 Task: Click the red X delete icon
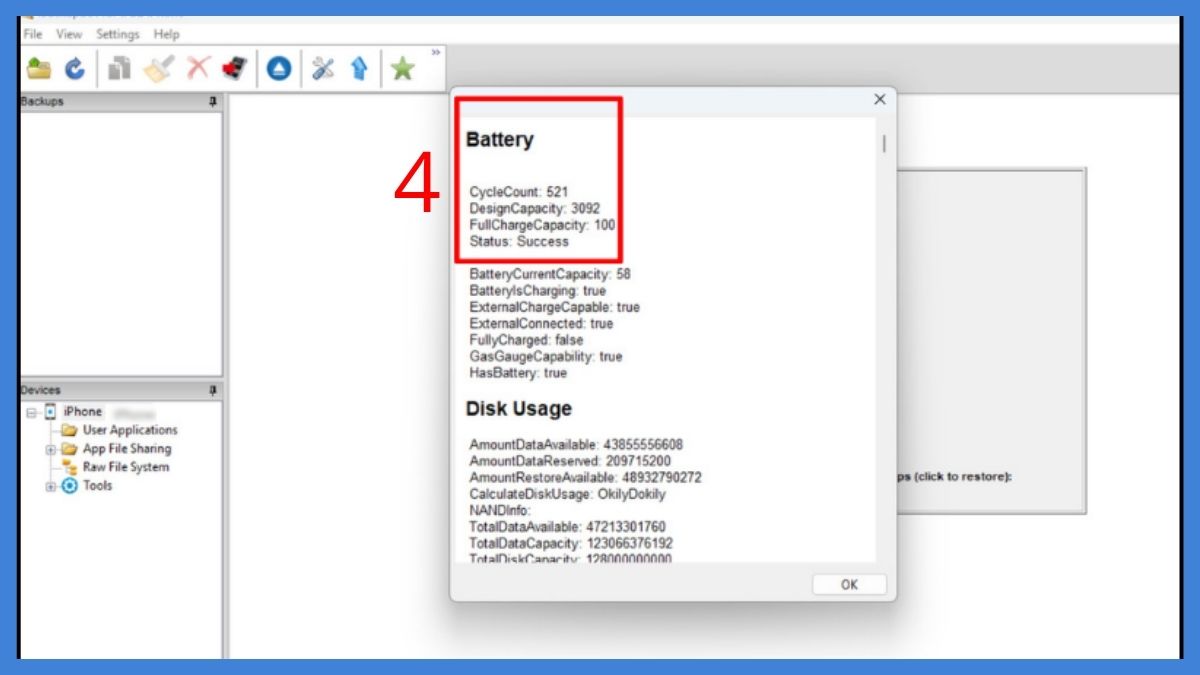coord(198,68)
